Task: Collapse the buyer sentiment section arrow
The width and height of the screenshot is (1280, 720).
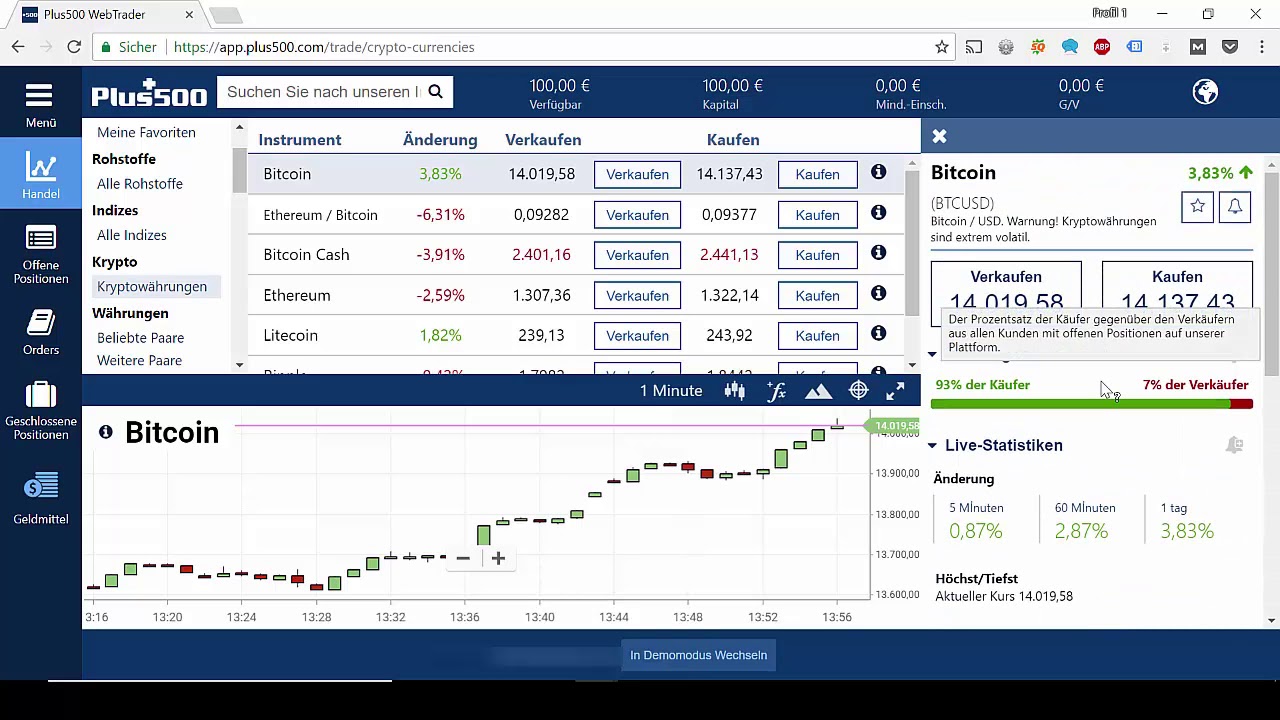Action: (x=932, y=355)
